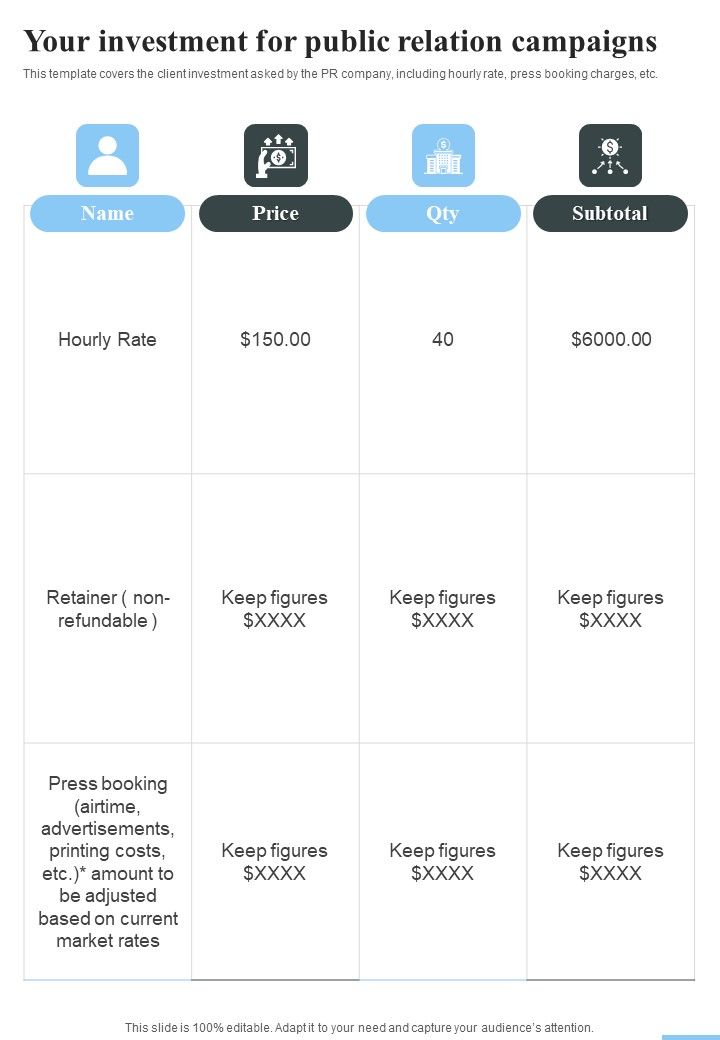Click the bank building icon above Qty
This screenshot has width=720, height=1040.
coord(444,155)
